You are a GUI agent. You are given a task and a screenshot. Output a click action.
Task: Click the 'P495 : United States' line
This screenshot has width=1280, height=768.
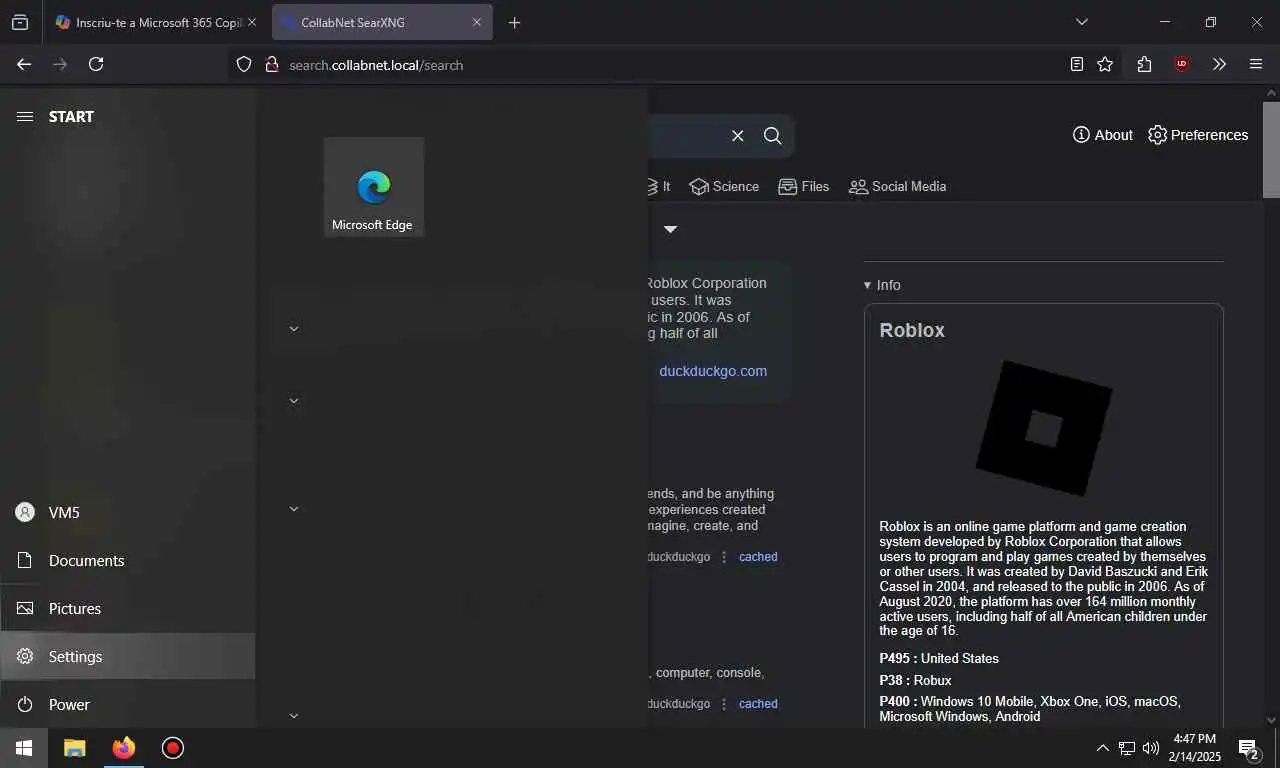939,658
